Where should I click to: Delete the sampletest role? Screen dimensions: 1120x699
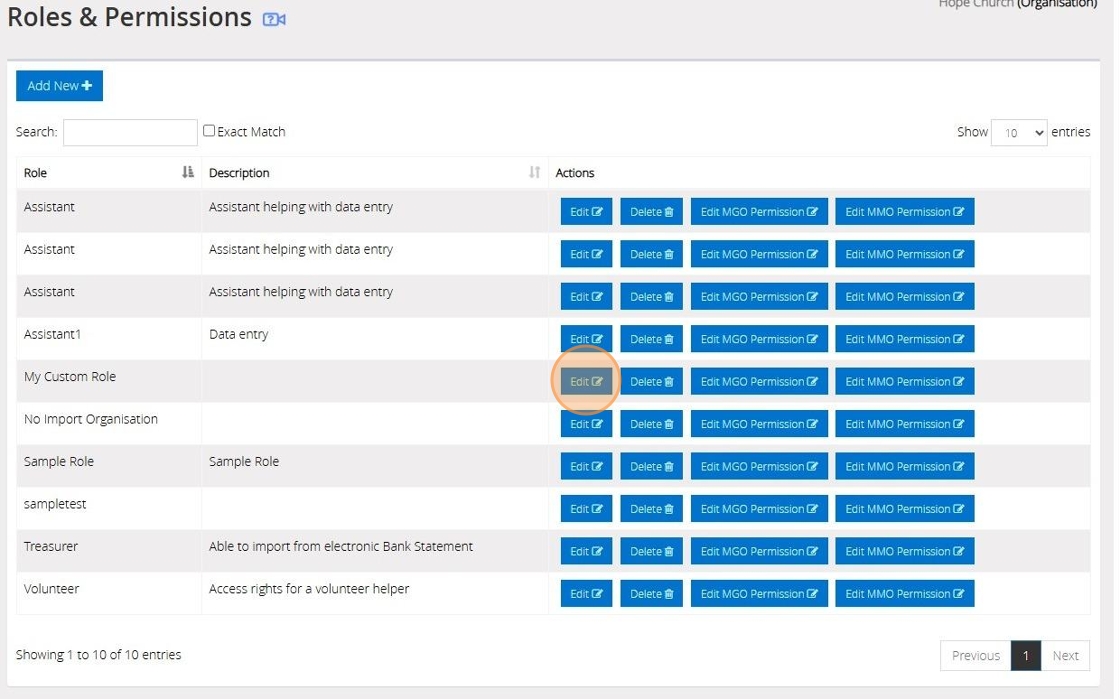(x=651, y=509)
